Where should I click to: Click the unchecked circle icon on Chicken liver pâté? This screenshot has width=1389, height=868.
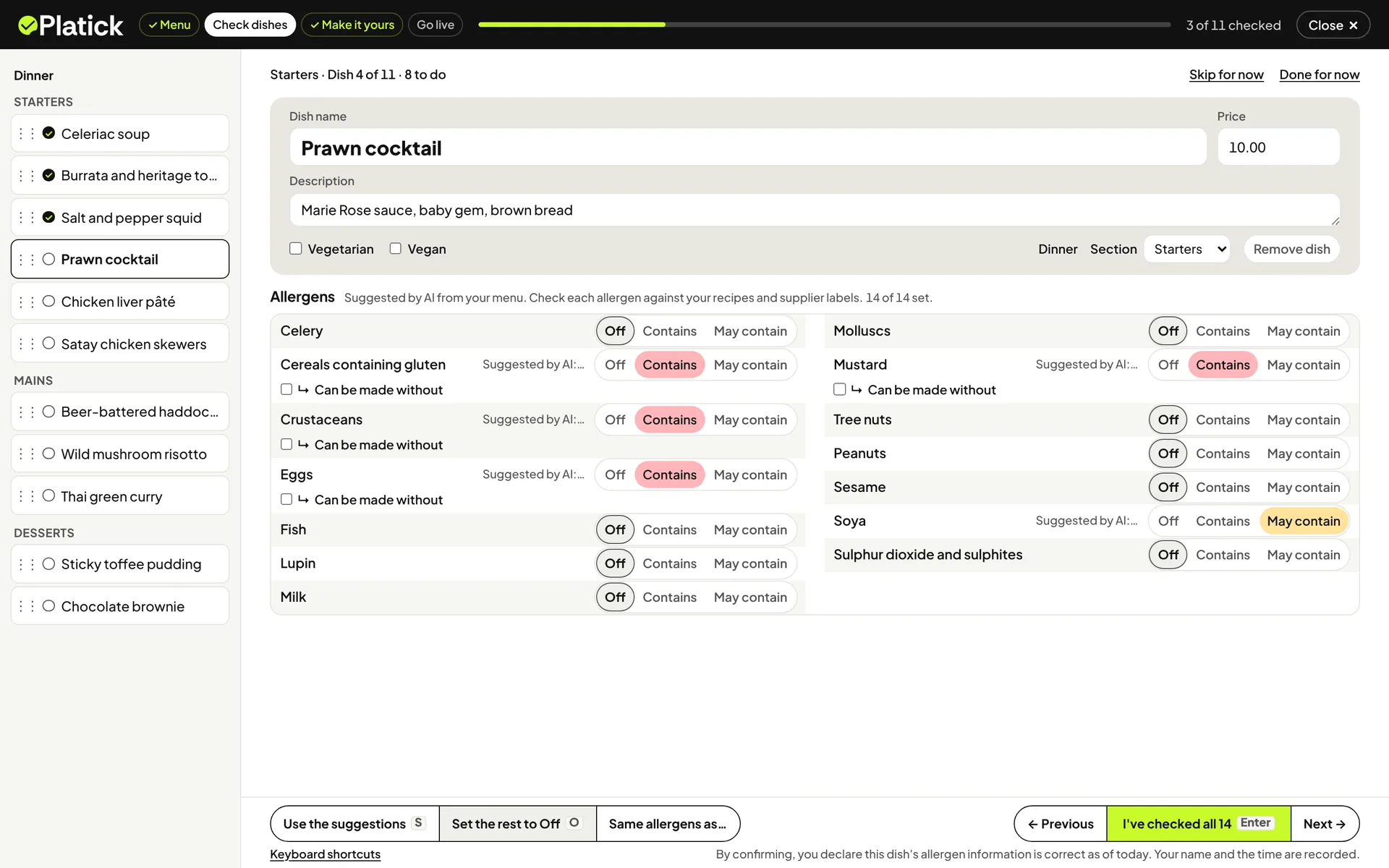point(48,302)
